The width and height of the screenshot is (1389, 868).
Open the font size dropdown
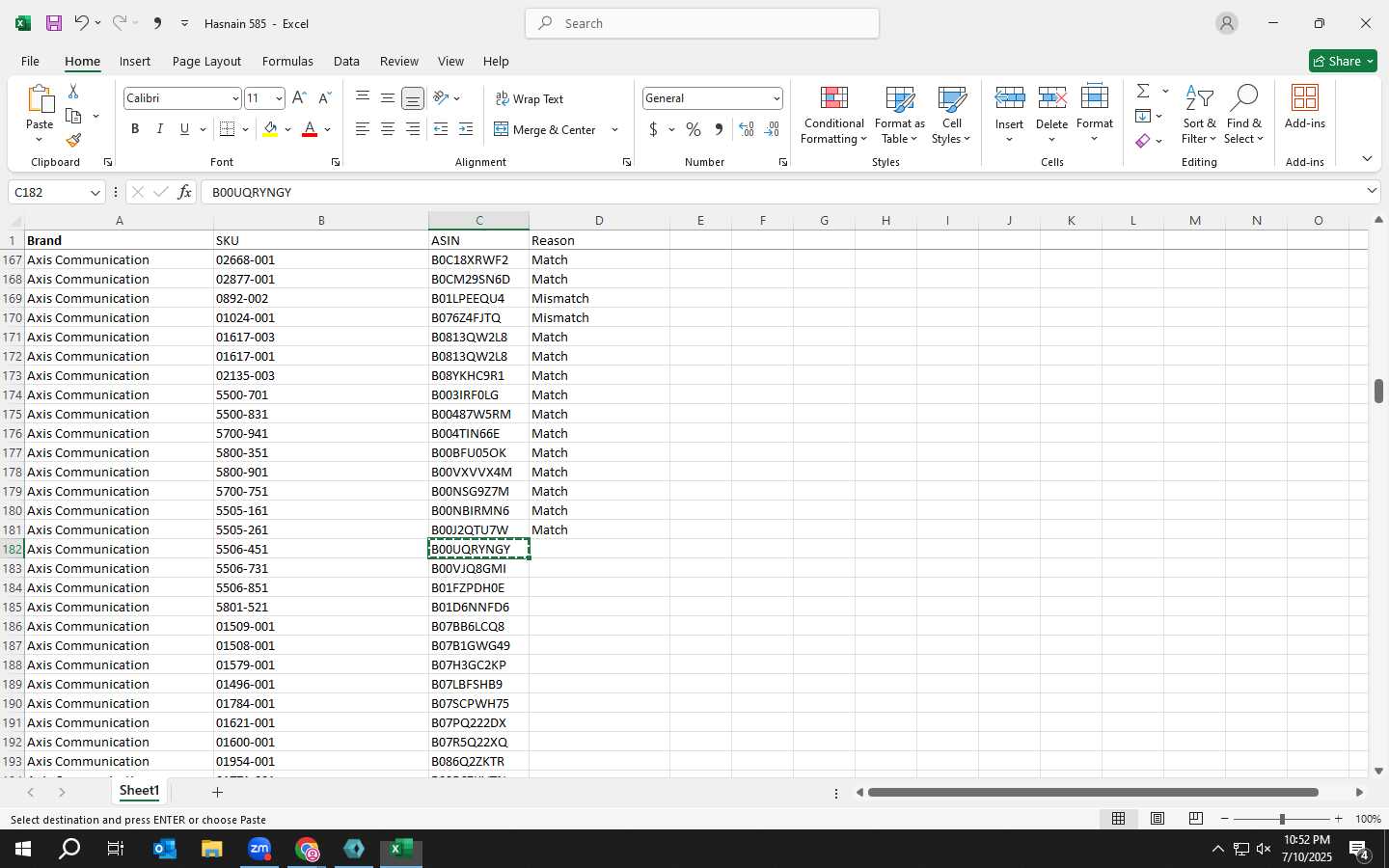coord(279,98)
